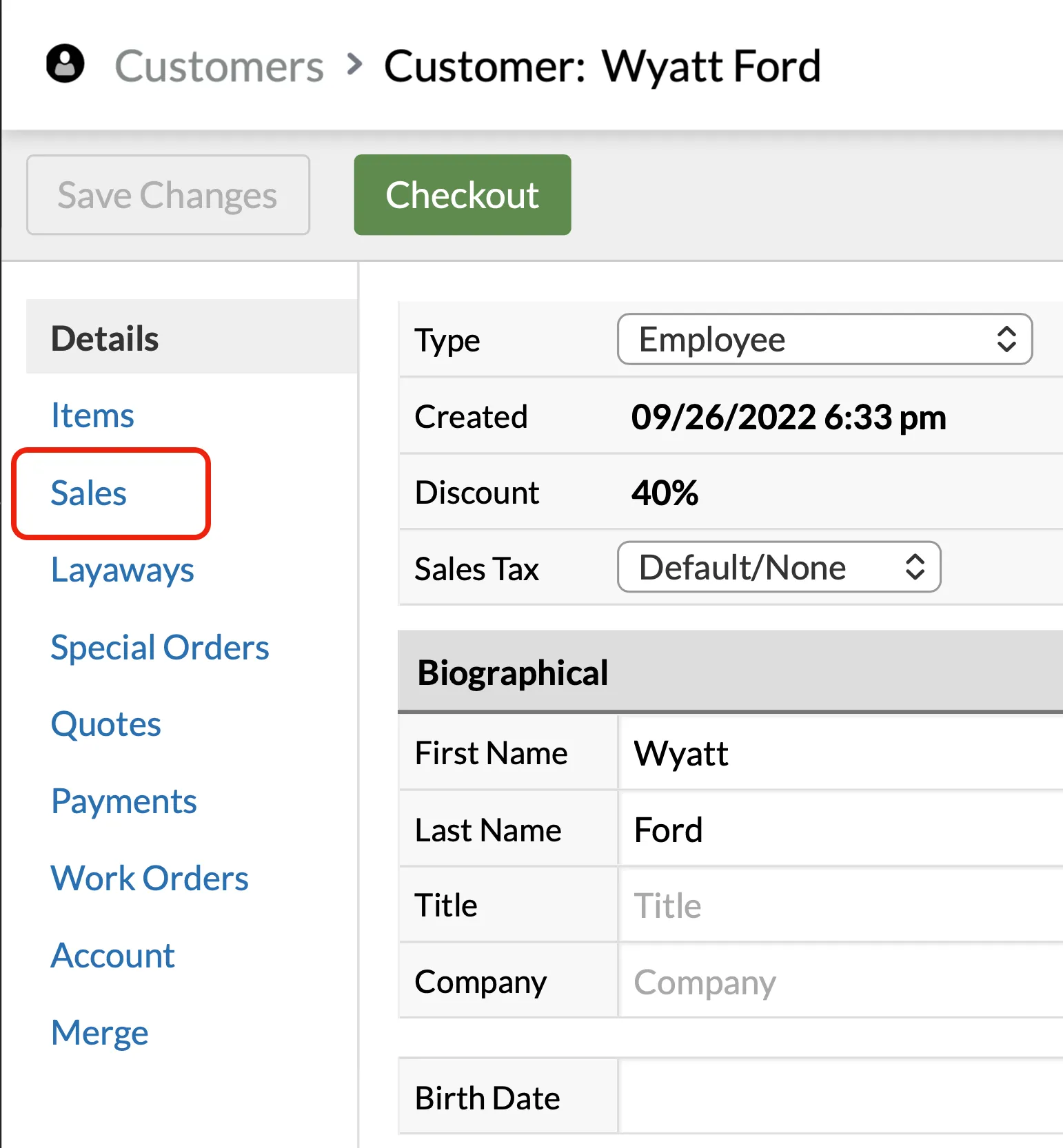Open the Special Orders section
The height and width of the screenshot is (1148, 1063).
tap(160, 648)
